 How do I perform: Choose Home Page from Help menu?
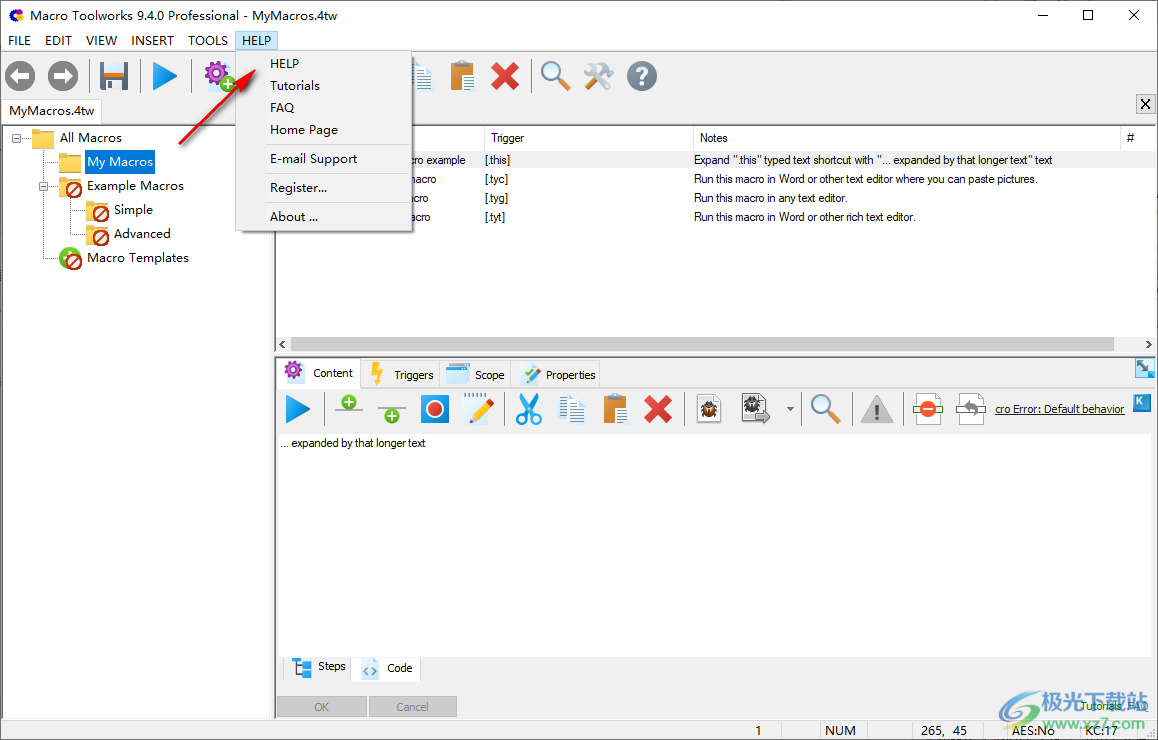(x=323, y=130)
